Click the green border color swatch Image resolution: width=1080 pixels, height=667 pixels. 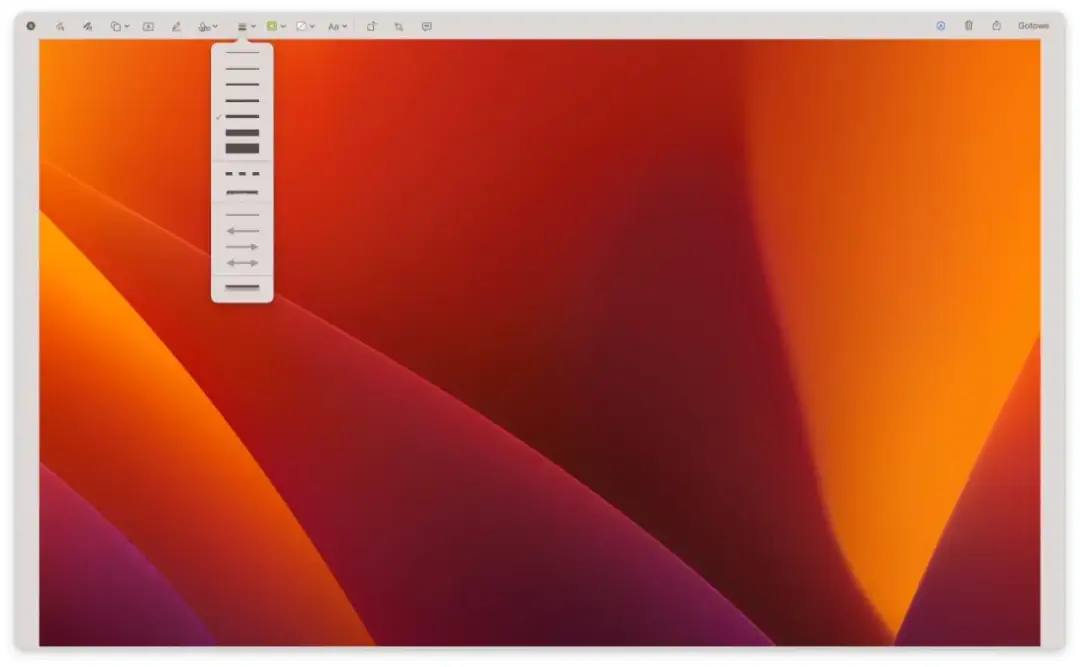[272, 25]
